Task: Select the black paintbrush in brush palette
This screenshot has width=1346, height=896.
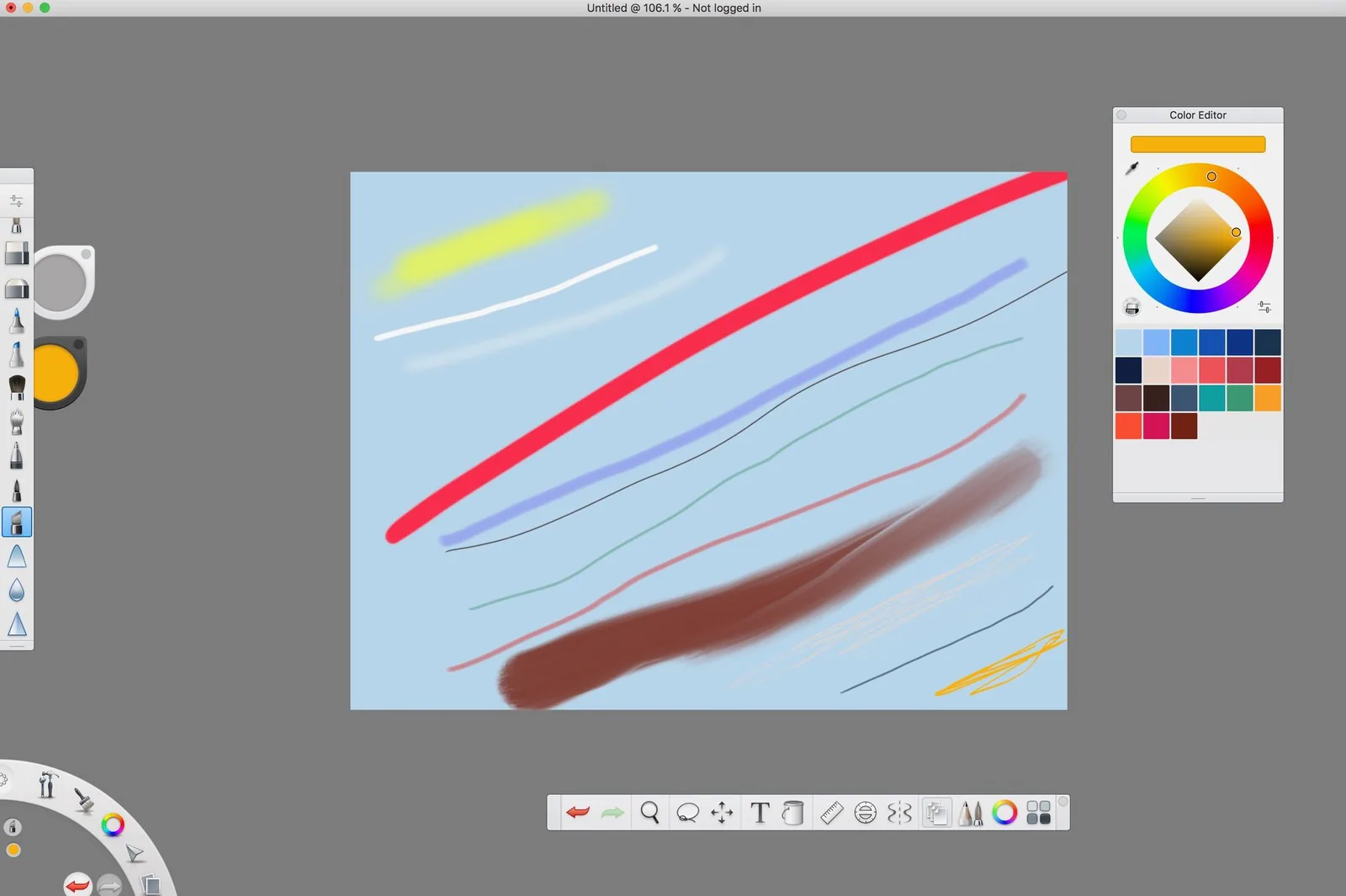Action: pyautogui.click(x=17, y=388)
